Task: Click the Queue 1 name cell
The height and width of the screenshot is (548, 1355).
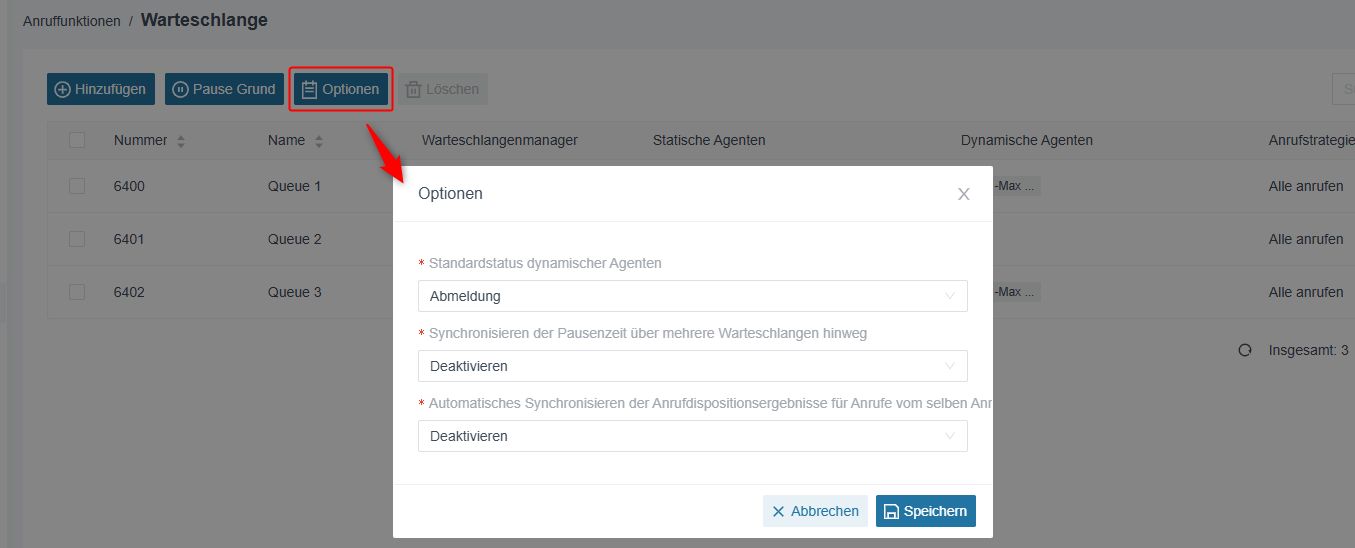Action: (x=295, y=186)
